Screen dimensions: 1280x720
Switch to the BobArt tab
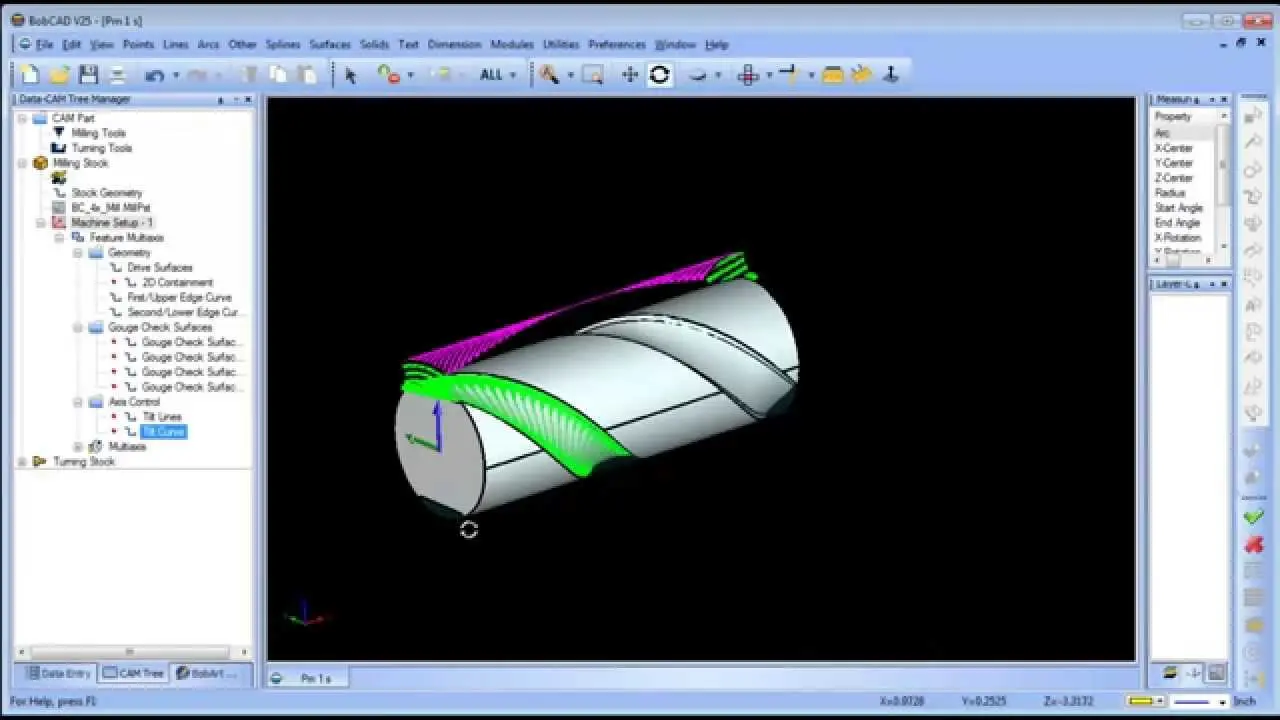coord(206,673)
